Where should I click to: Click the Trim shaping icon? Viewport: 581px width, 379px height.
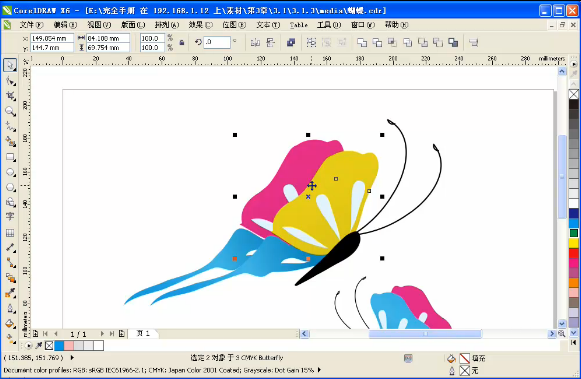pos(377,43)
